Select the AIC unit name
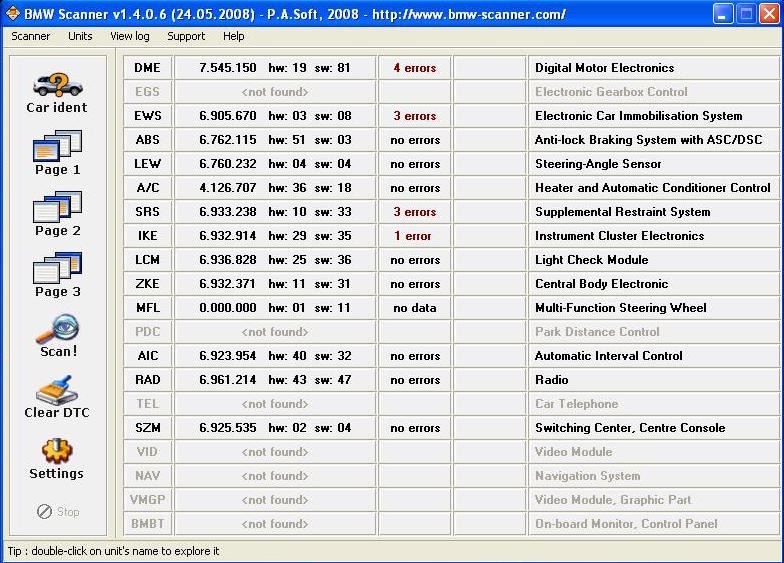 tap(148, 356)
